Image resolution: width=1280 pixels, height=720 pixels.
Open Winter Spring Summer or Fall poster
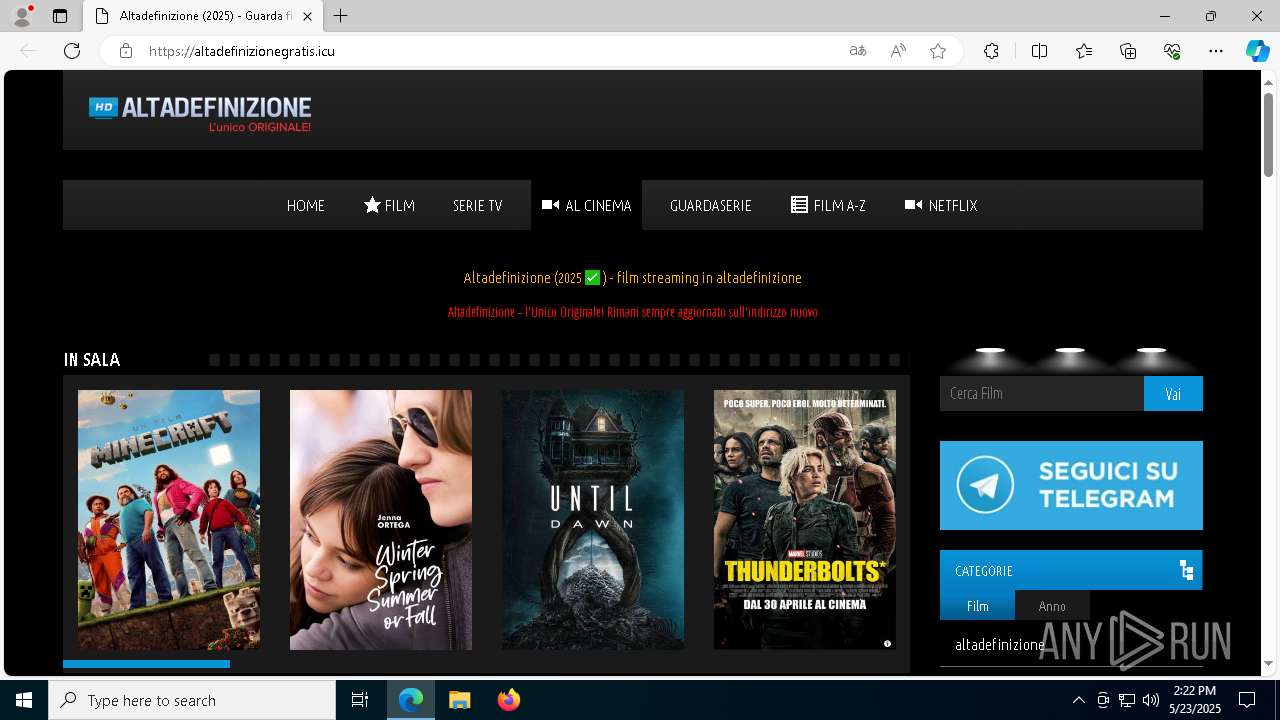point(381,520)
